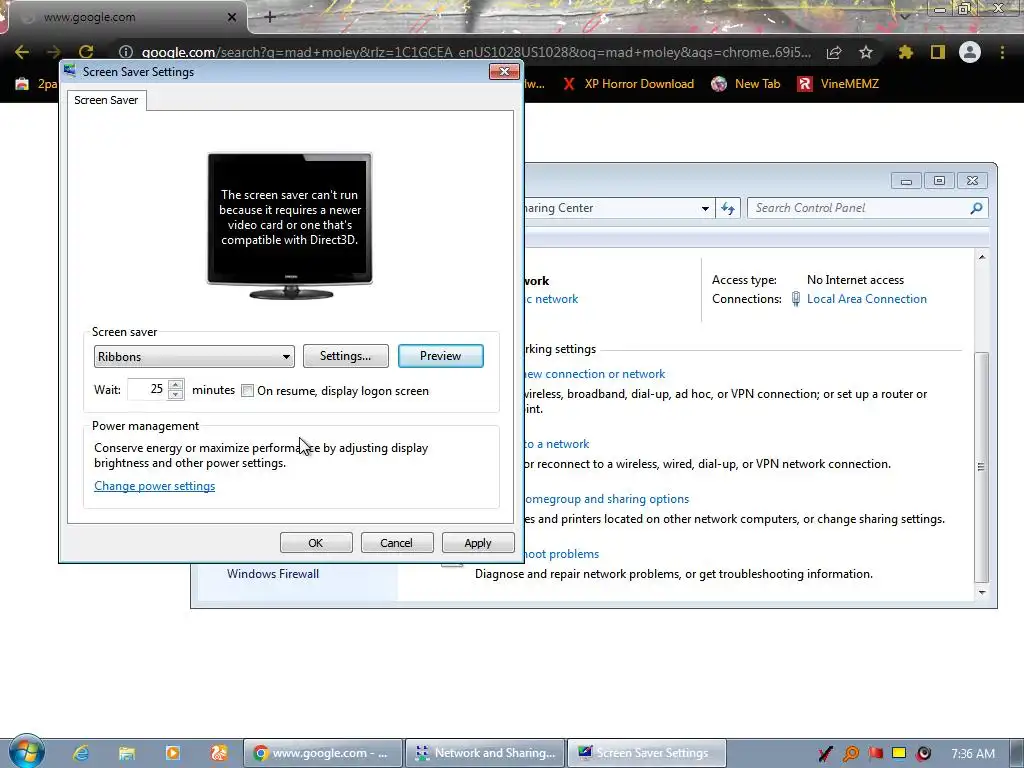Click the connect to a network link
The image size is (1024, 768).
pos(557,444)
